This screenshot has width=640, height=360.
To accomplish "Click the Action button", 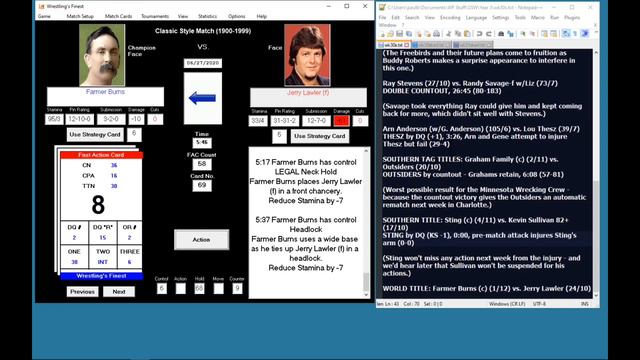I will tap(201, 240).
